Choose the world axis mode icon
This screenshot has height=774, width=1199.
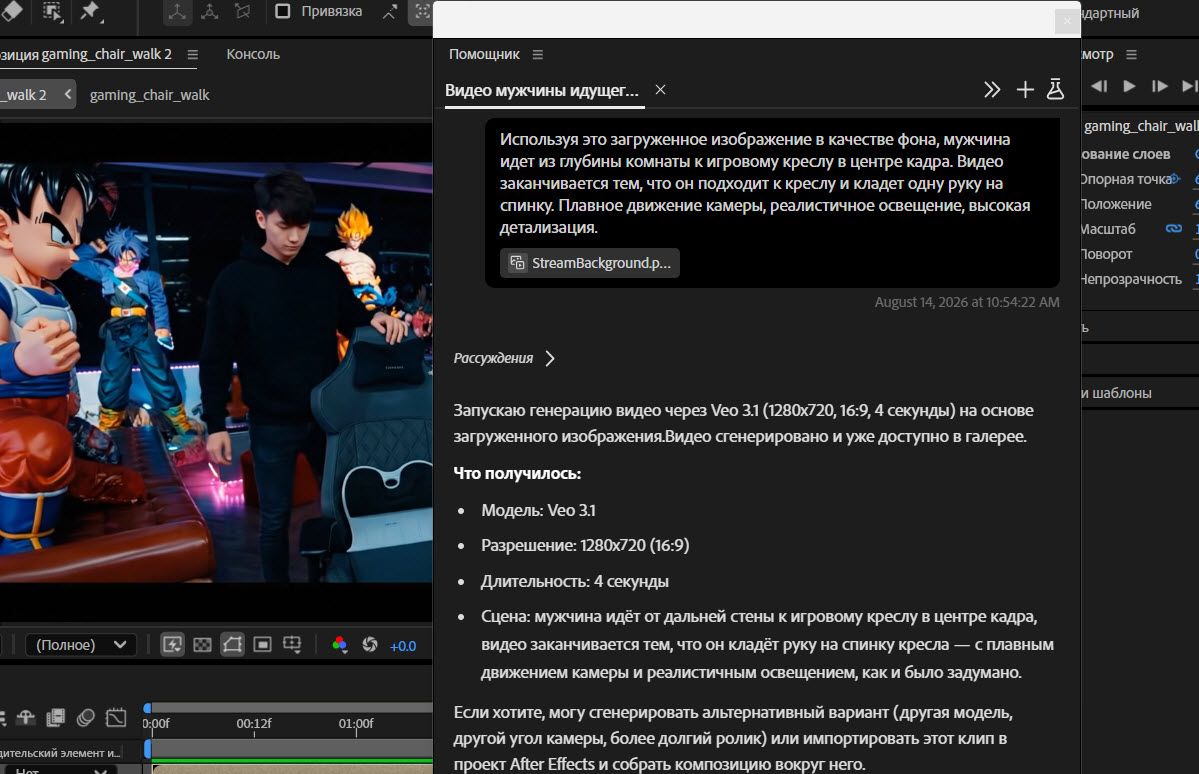pyautogui.click(x=210, y=11)
